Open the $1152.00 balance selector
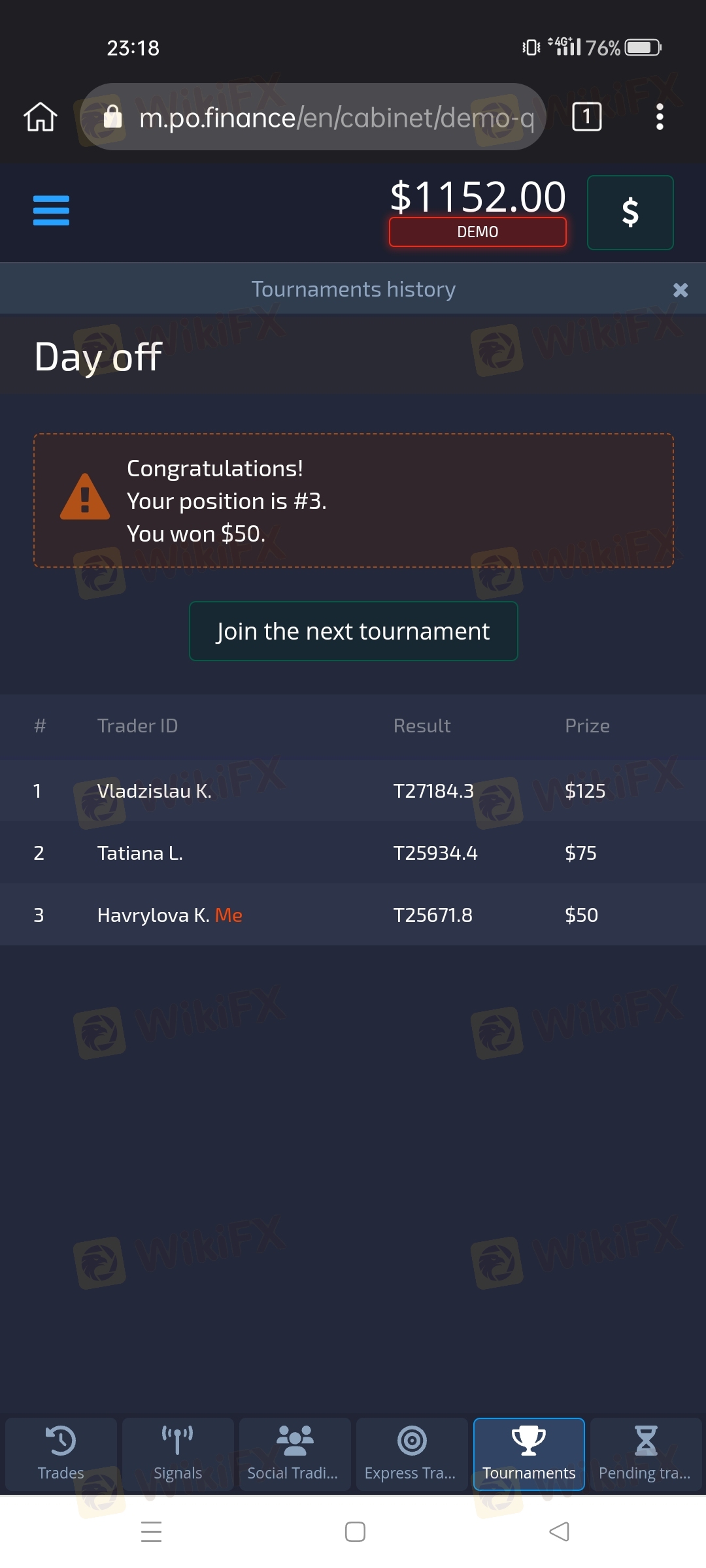 [477, 196]
